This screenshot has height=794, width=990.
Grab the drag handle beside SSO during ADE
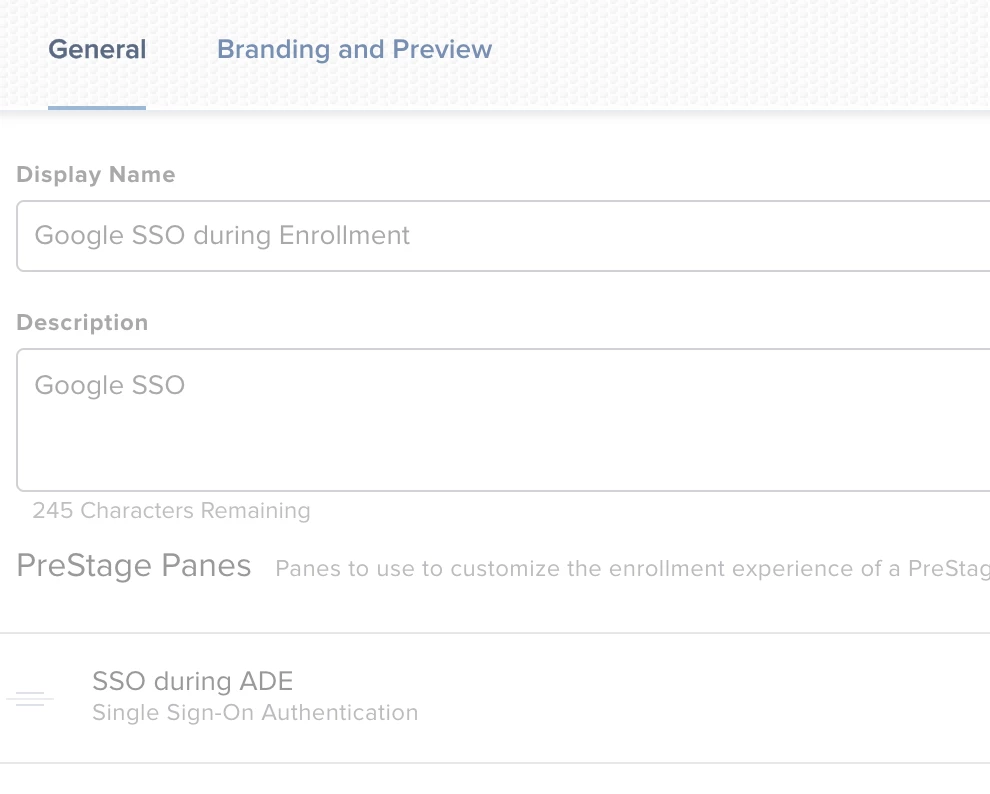(x=30, y=698)
